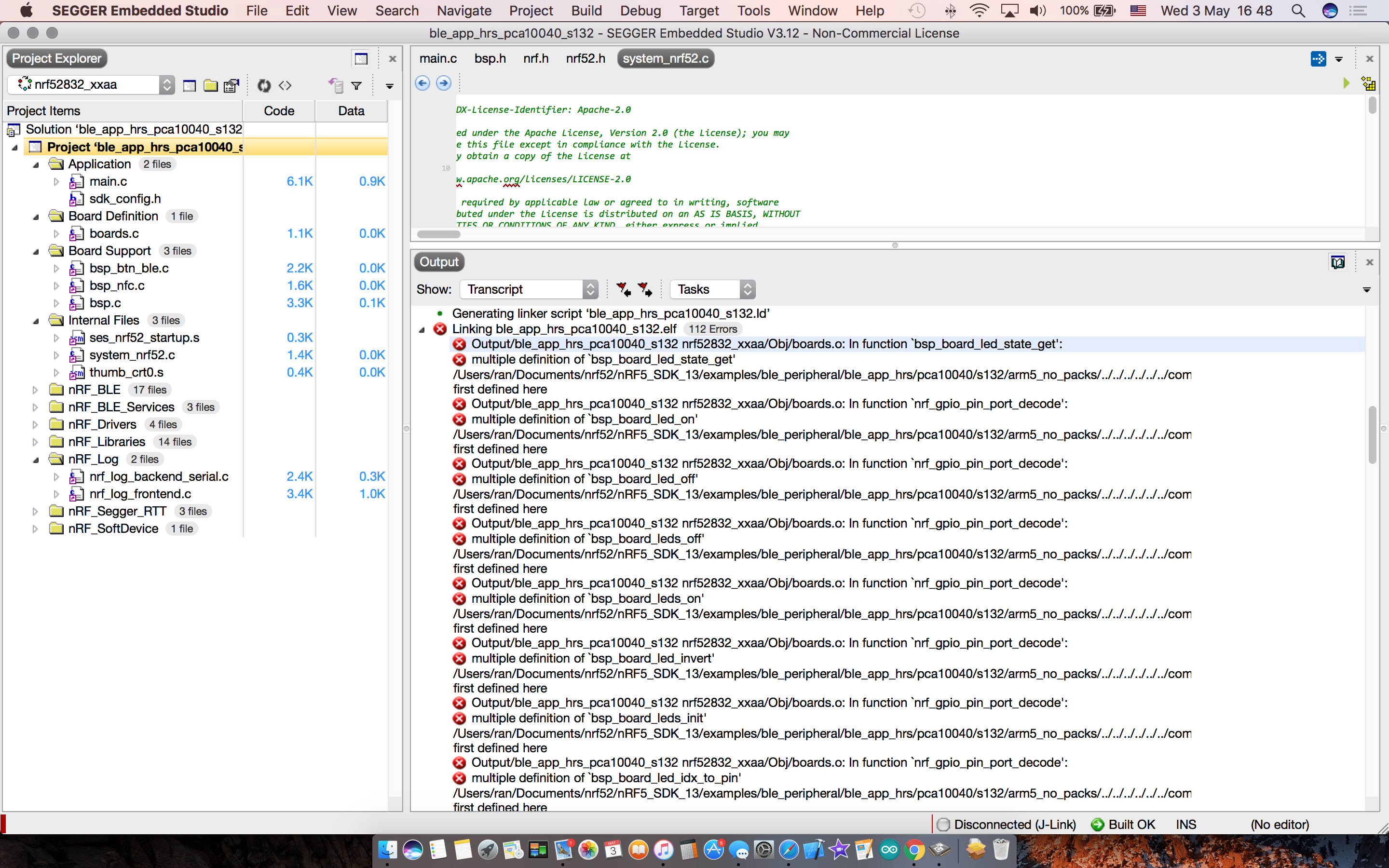This screenshot has width=1389, height=868.
Task: Click the yellow folder toolbar icon
Action: [211, 85]
